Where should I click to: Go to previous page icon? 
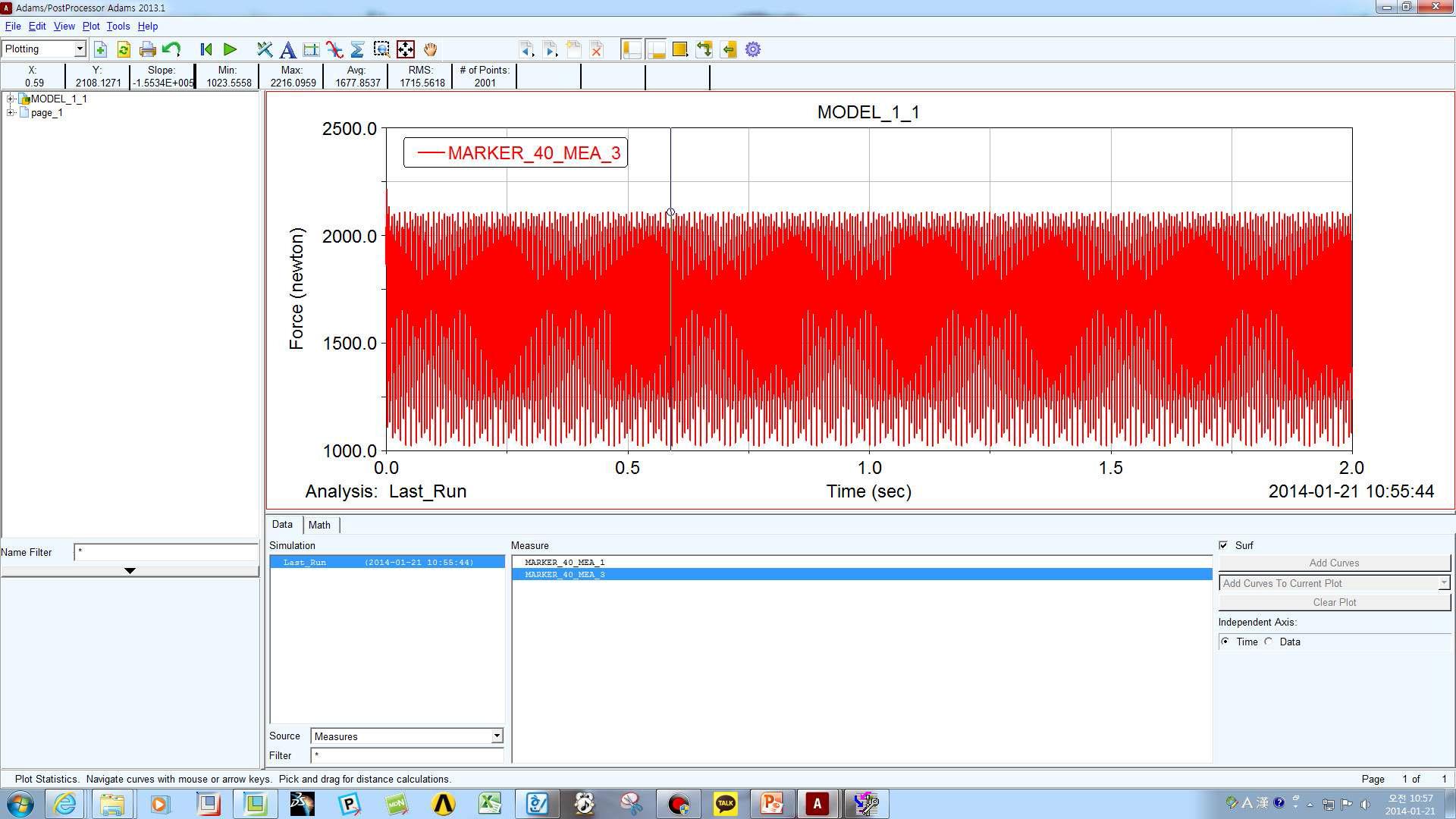[x=526, y=50]
